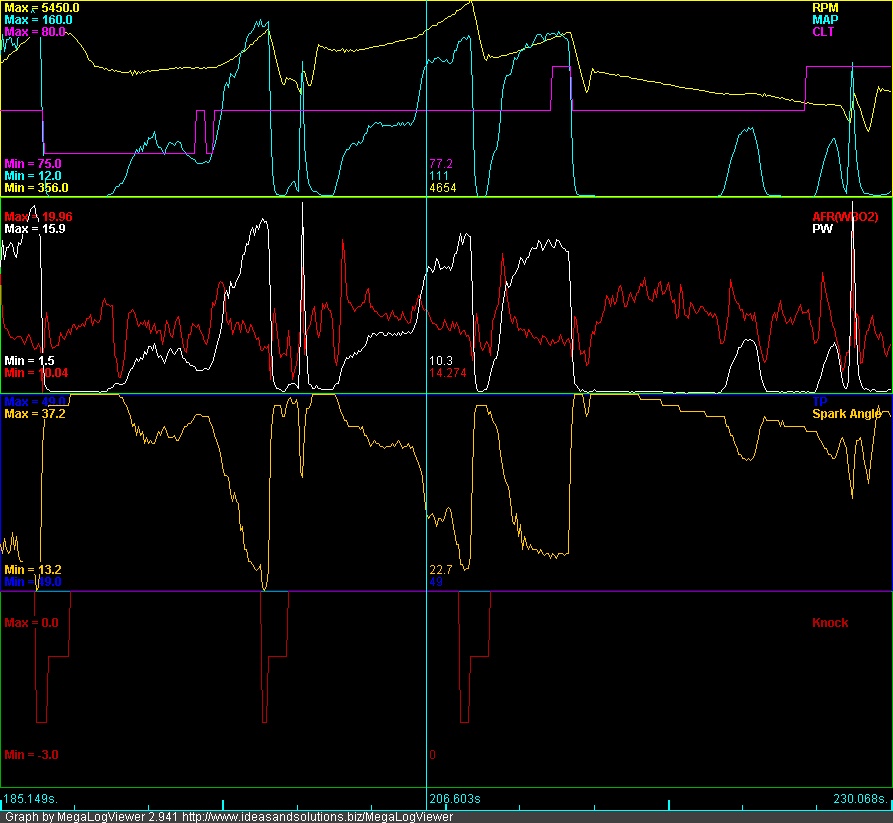
Task: Click the MAP legend label
Action: pos(825,20)
